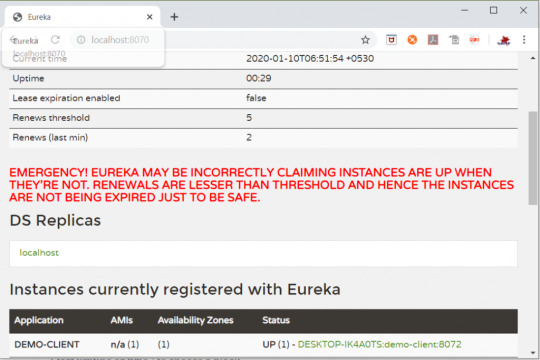This screenshot has width=540, height=360.
Task: Open the localhost DS replica link
Action: [x=39, y=253]
